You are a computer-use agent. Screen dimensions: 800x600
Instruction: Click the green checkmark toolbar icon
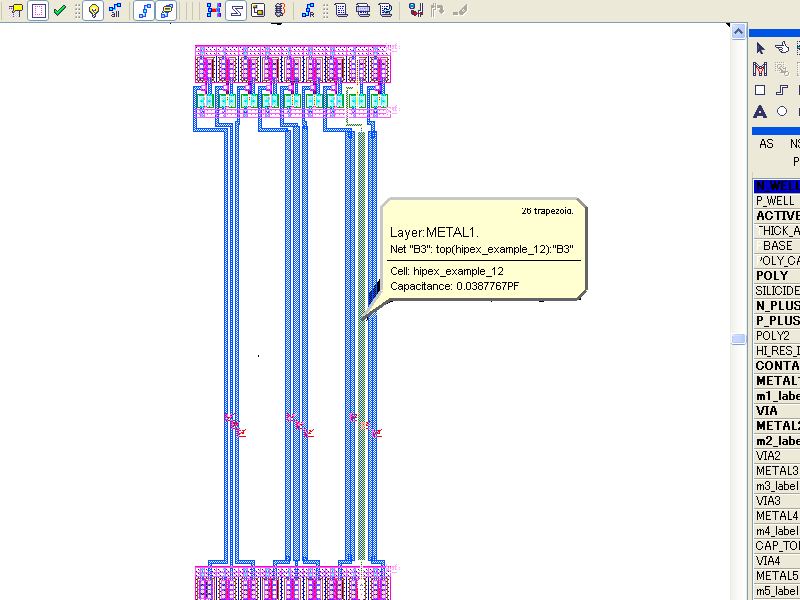[x=60, y=11]
